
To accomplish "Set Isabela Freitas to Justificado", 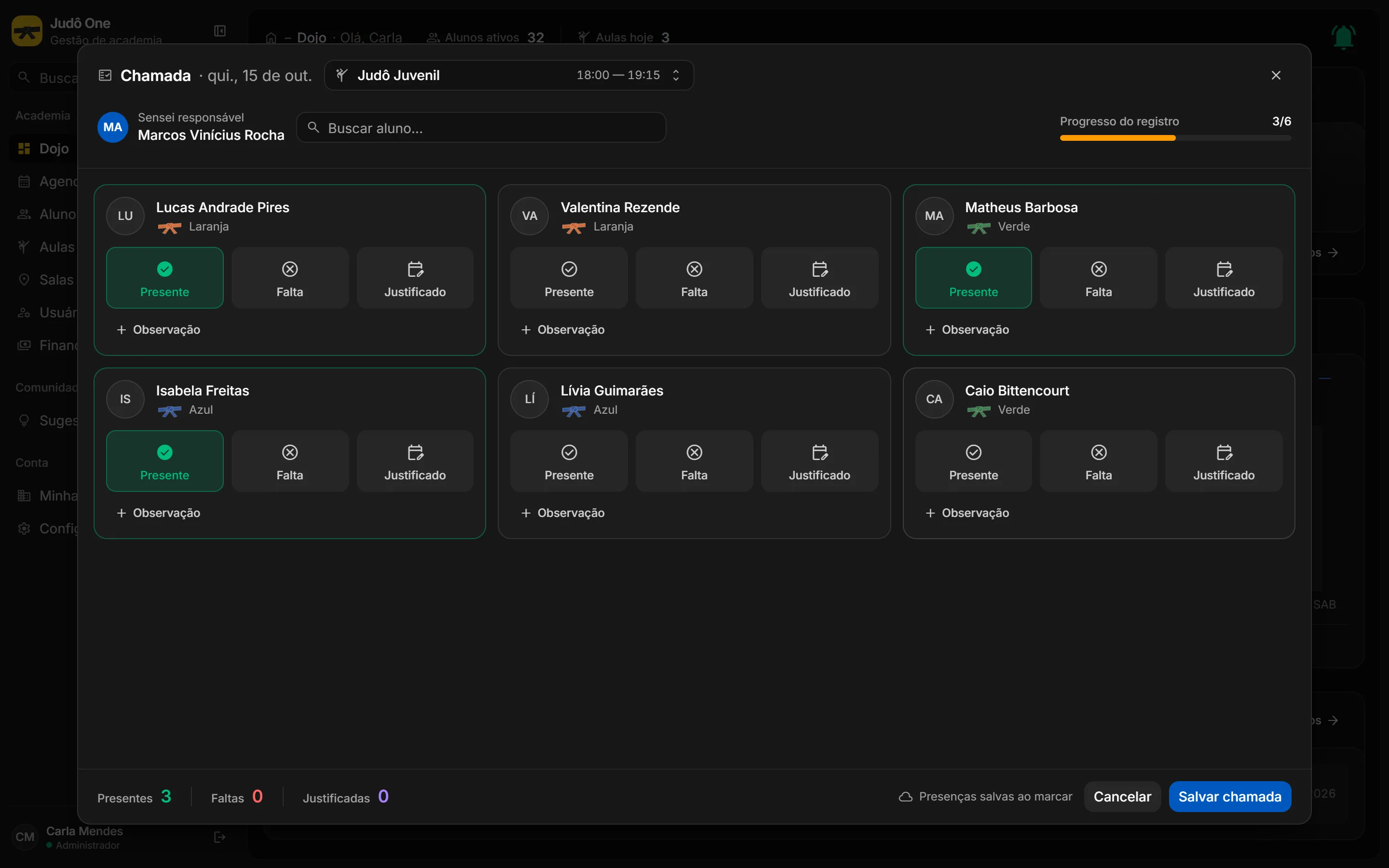I will point(415,461).
